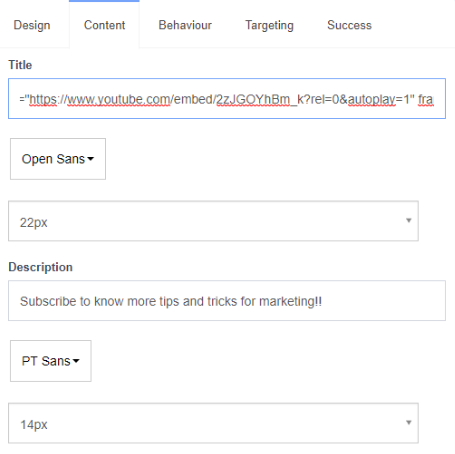Go to the Targeting tab

269,25
